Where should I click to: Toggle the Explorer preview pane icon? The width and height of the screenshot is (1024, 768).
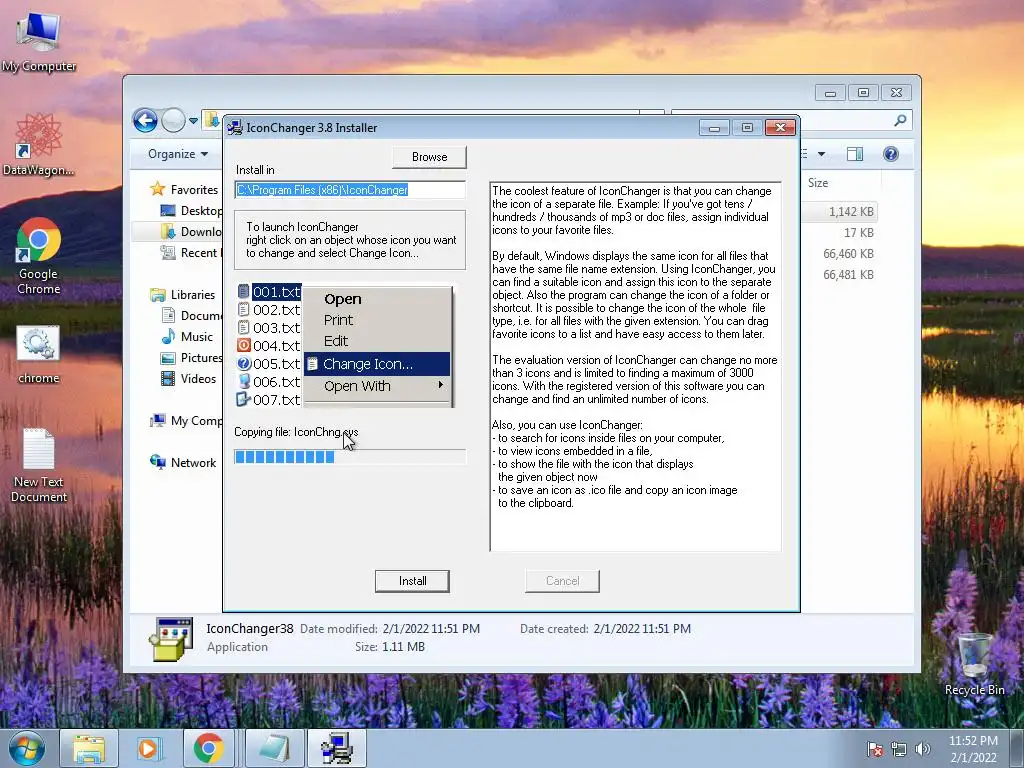point(855,154)
